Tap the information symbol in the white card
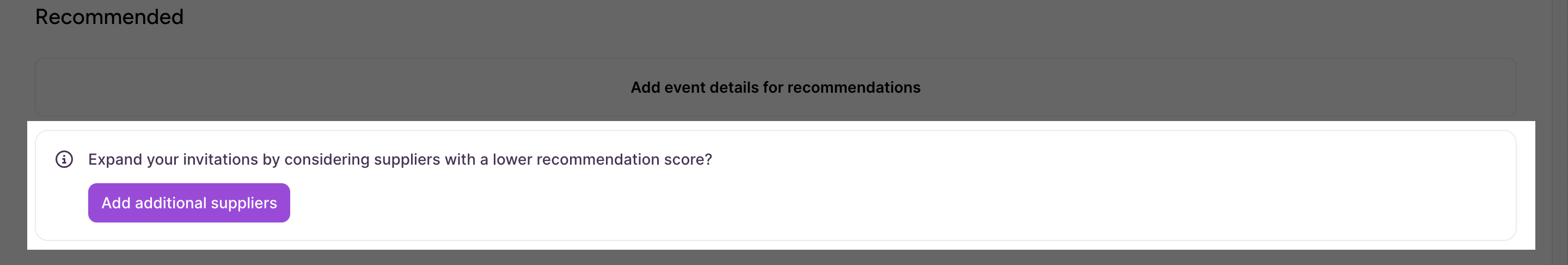This screenshot has height=265, width=1568. click(x=64, y=159)
